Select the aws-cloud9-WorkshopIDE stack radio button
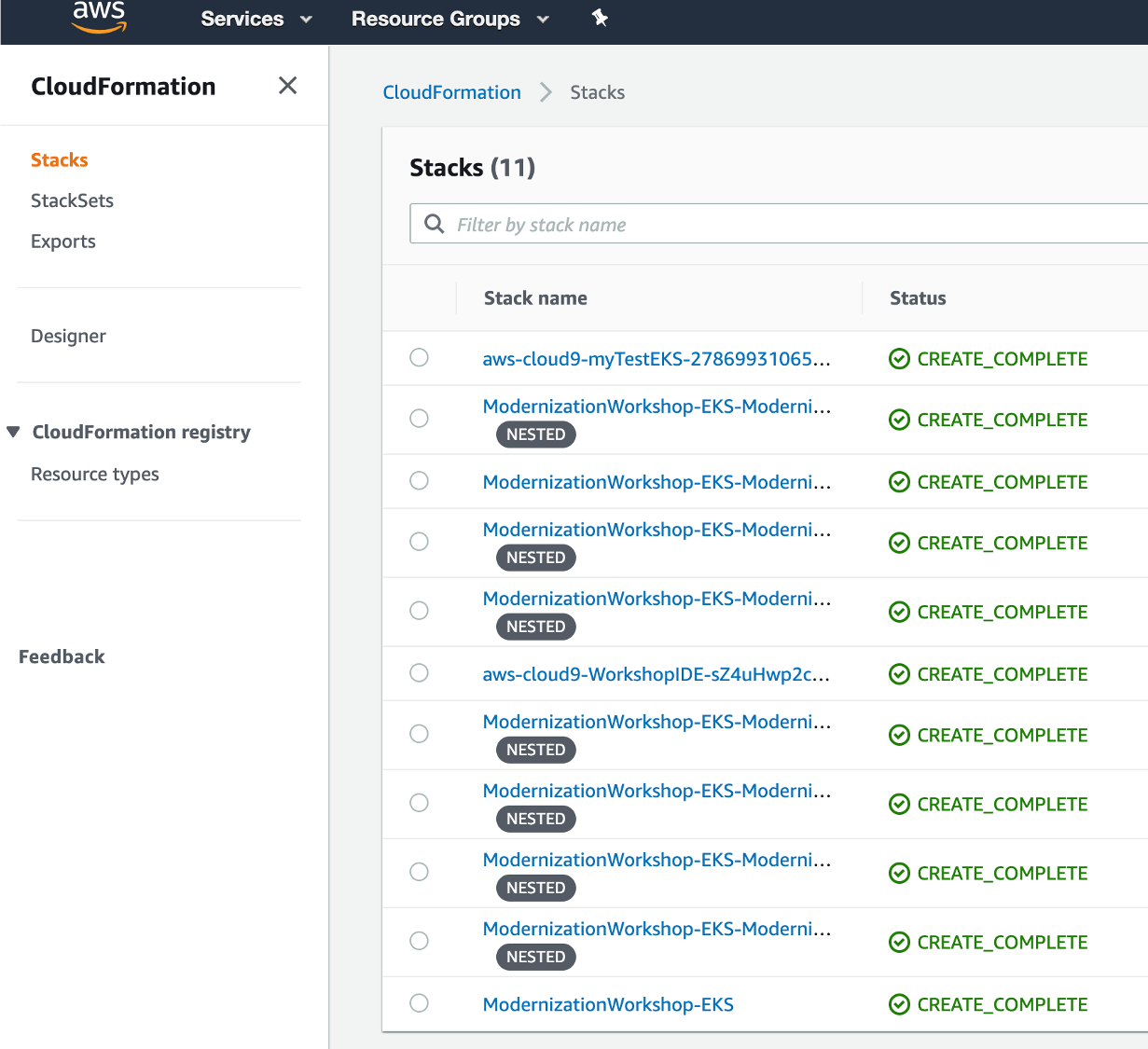 (x=420, y=672)
